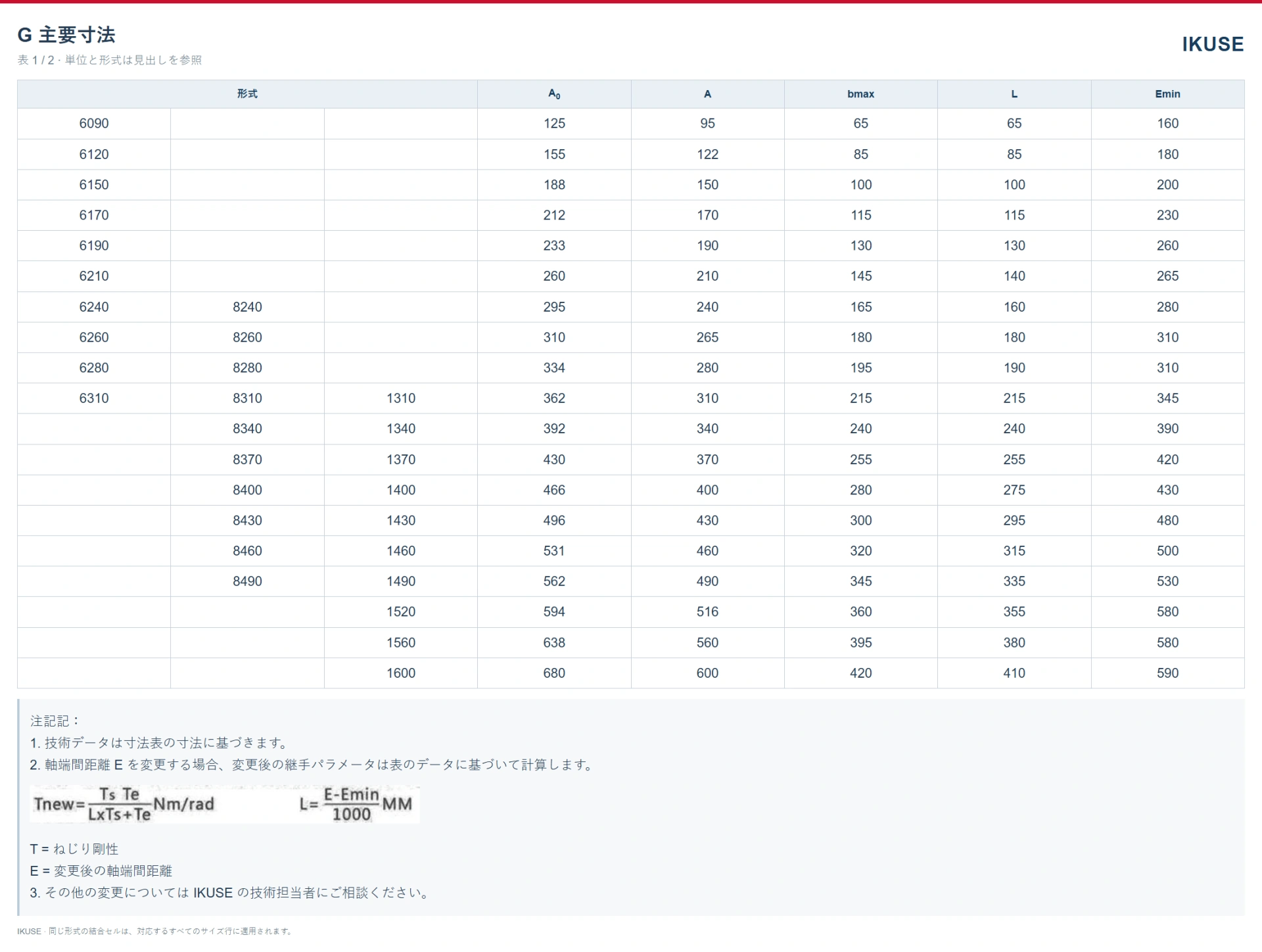Select type cell 6210
This screenshot has width=1262, height=952.
94,276
